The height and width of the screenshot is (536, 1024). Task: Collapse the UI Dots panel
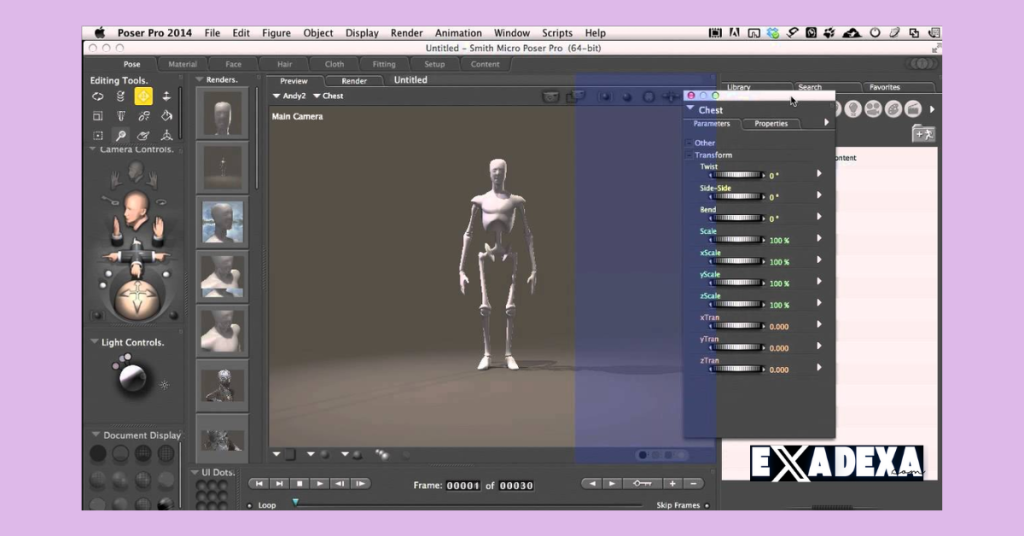195,471
